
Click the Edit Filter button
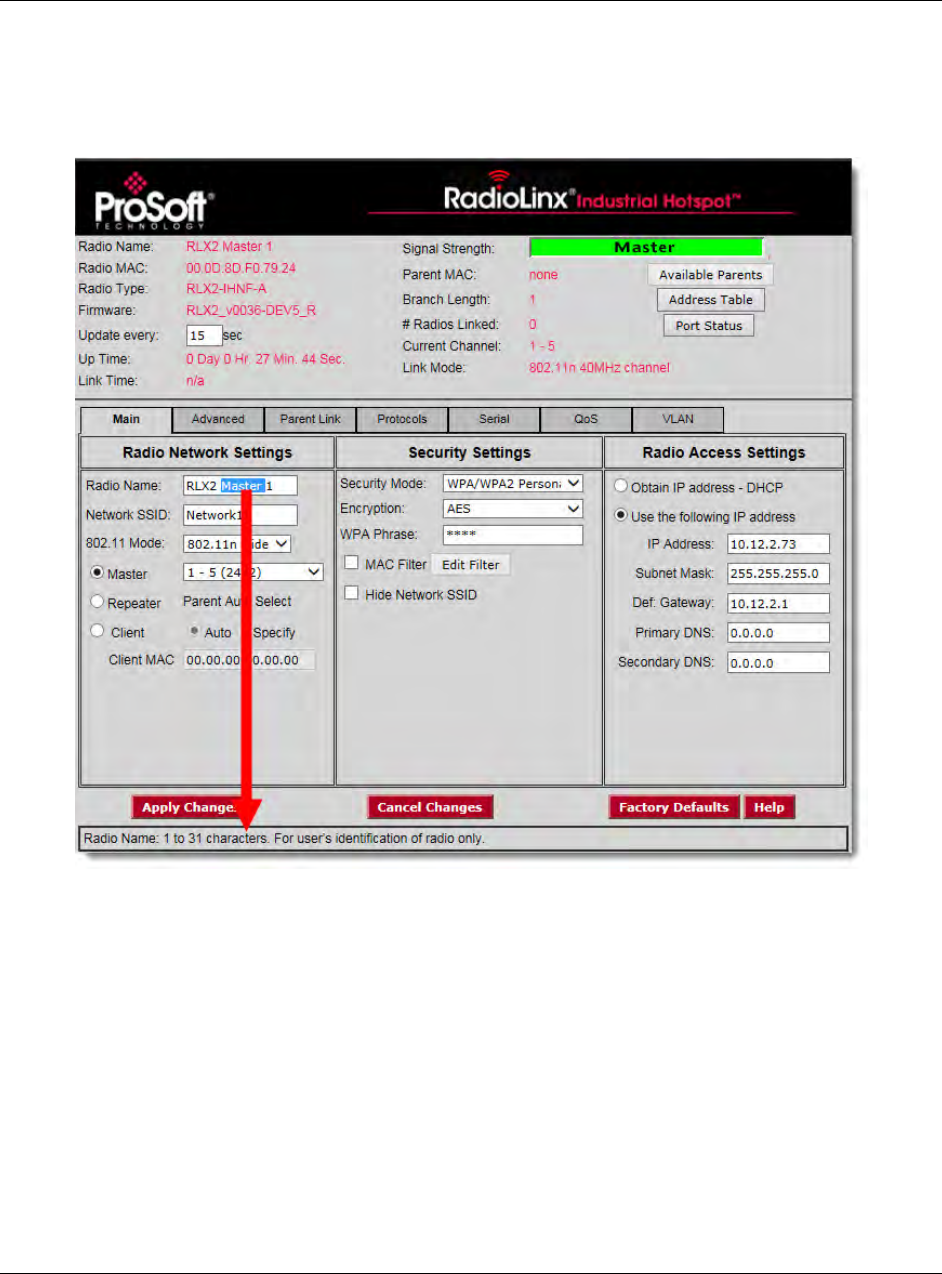tap(470, 565)
